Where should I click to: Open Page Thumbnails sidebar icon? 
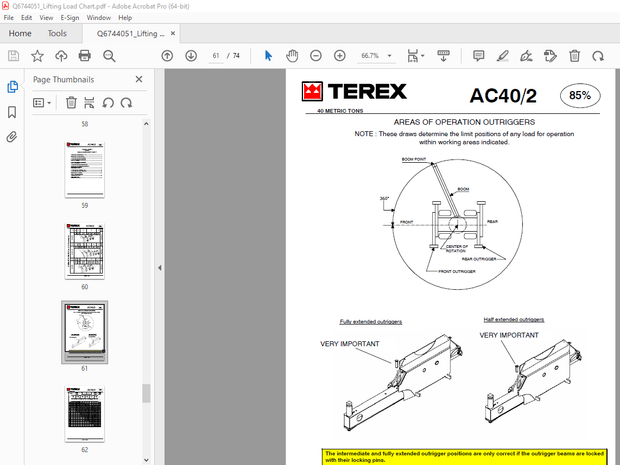click(x=12, y=87)
